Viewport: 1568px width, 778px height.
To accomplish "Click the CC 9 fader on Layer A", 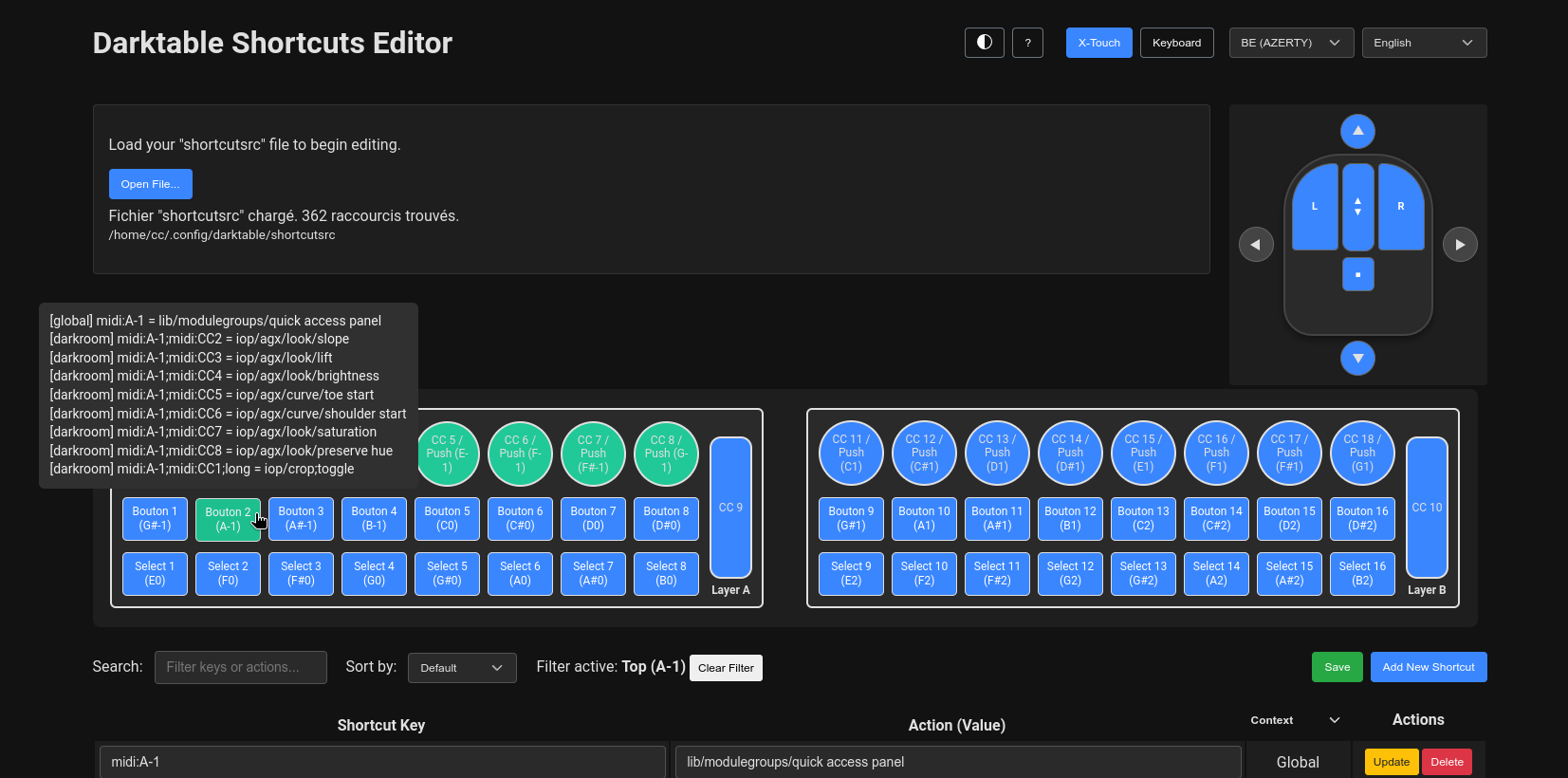I will (x=730, y=508).
